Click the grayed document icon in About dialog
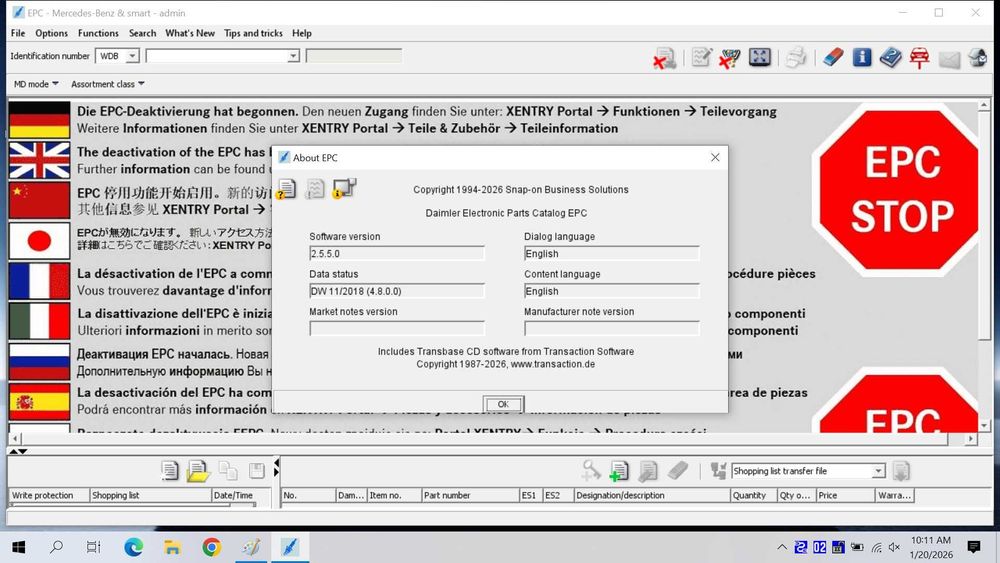 coord(315,189)
